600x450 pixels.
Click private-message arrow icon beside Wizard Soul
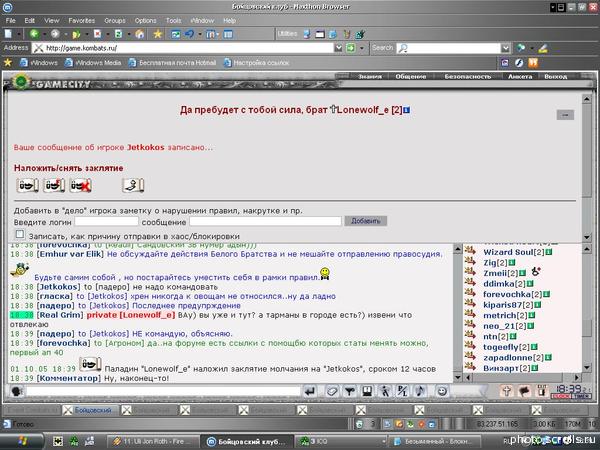(470, 251)
